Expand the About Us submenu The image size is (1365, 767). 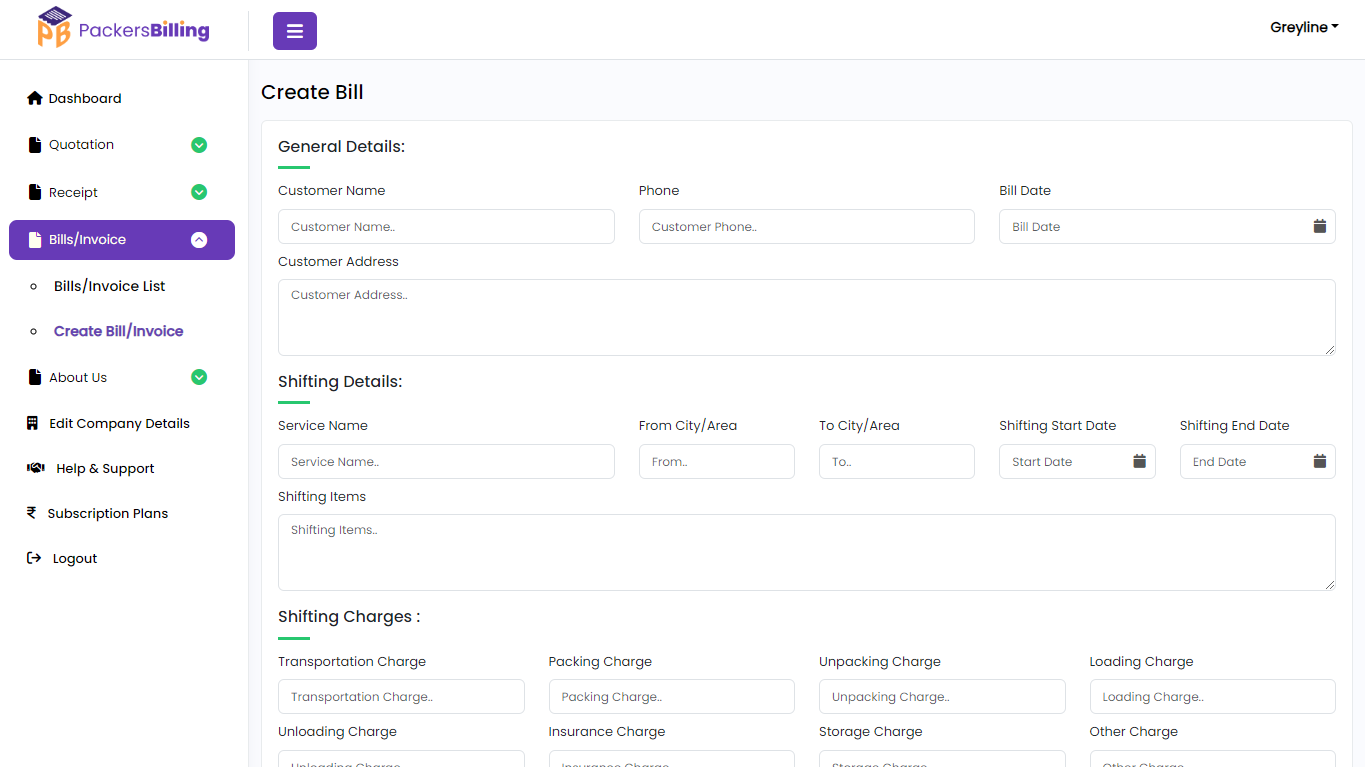point(199,377)
